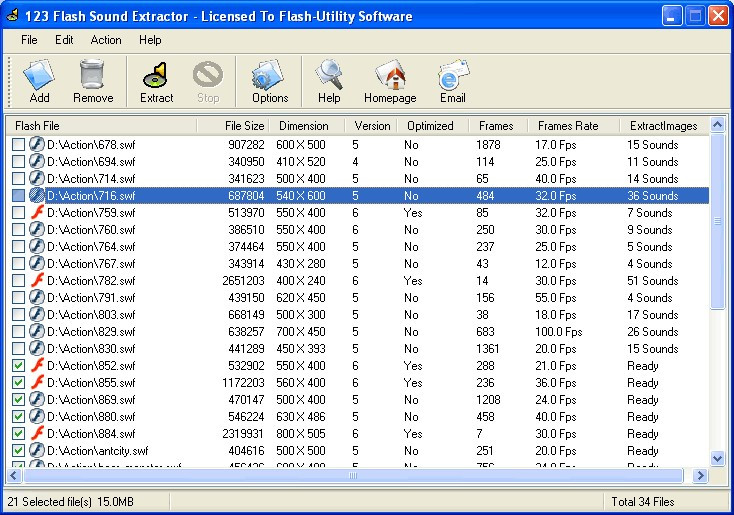This screenshot has width=734, height=515.
Task: Sort by the Optimized column header
Action: click(433, 125)
